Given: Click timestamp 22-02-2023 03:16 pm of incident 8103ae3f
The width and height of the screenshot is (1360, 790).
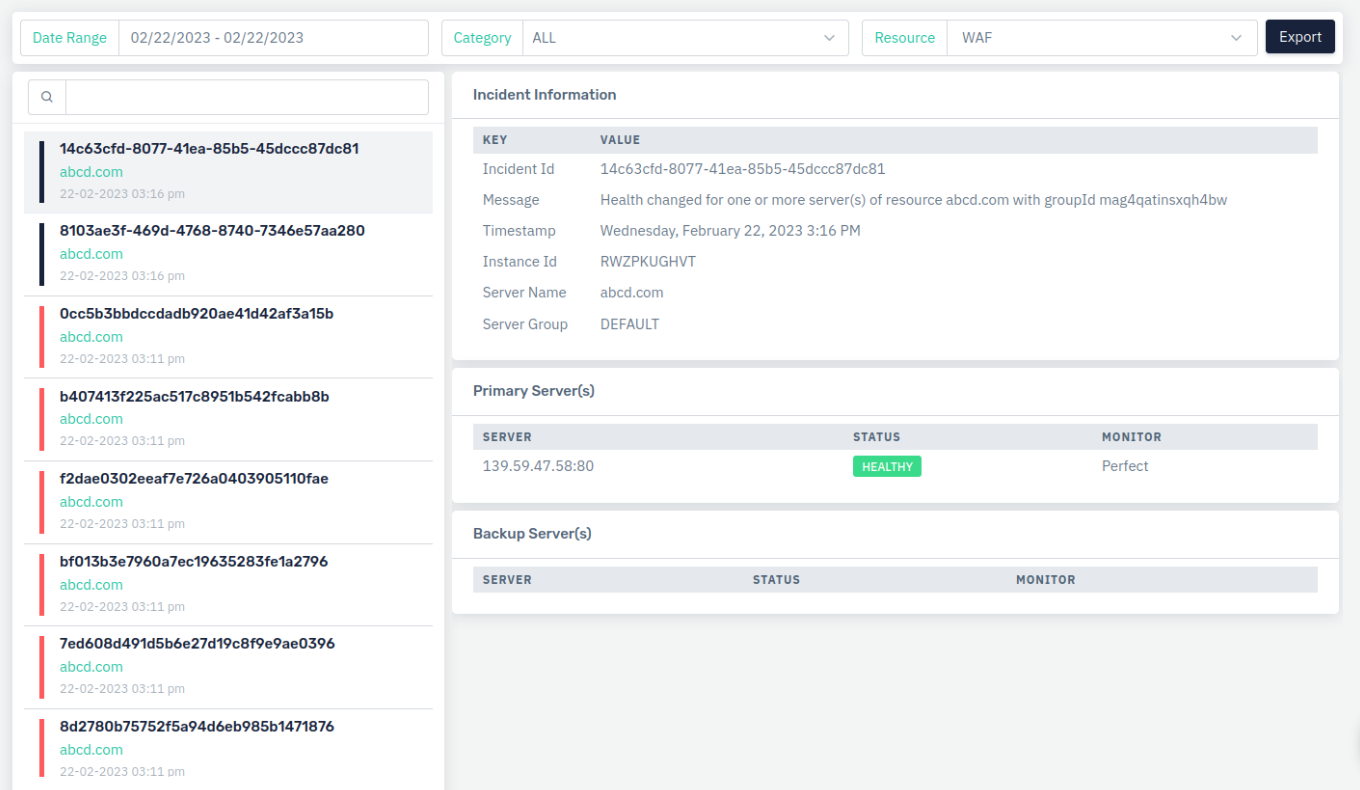Looking at the screenshot, I should click(122, 276).
